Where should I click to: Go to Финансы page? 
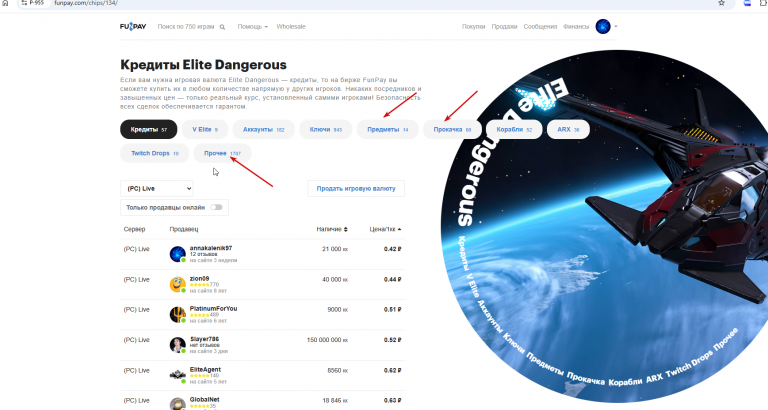pos(576,26)
